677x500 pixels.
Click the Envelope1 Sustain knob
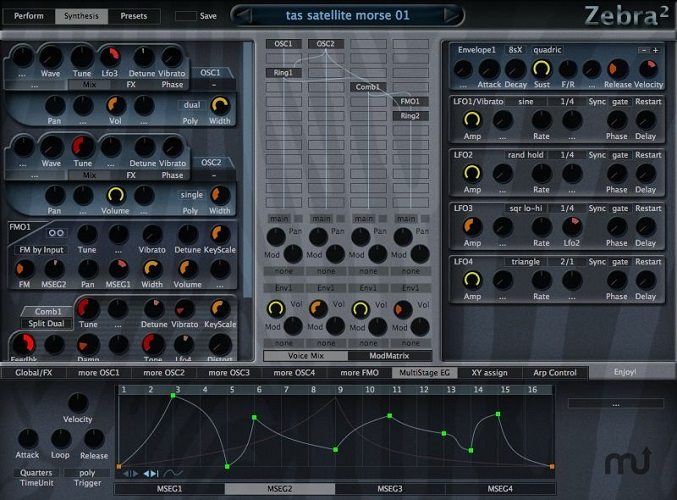[541, 68]
